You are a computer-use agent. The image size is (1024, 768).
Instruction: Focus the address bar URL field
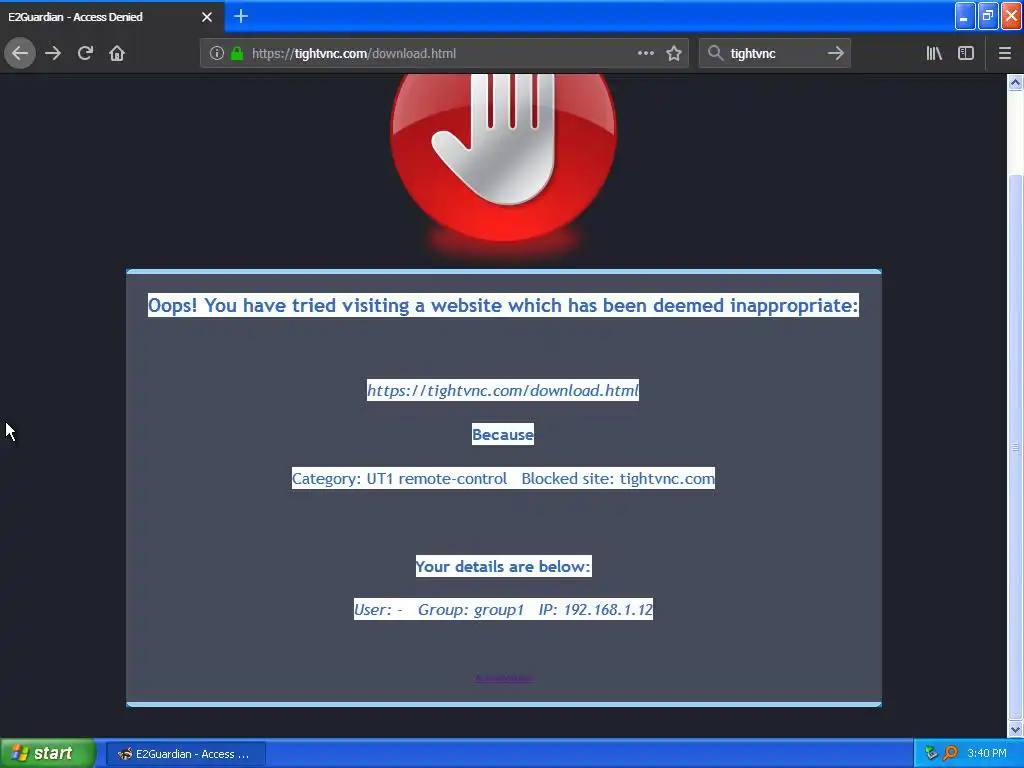pos(444,54)
